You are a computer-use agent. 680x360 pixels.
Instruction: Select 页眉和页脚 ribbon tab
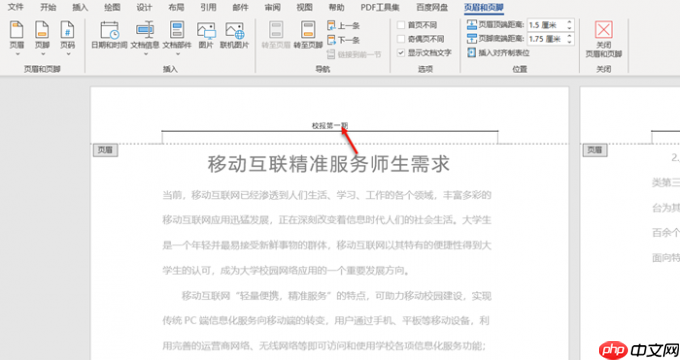(x=484, y=7)
